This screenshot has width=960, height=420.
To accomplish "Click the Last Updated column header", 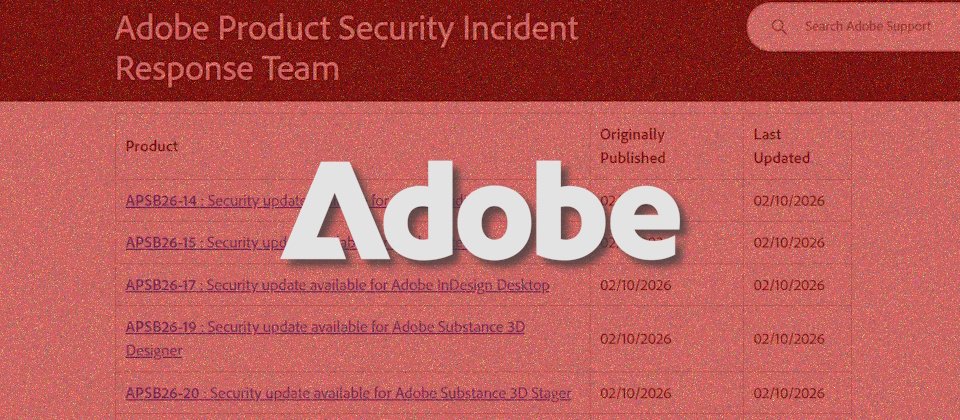I will coord(782,146).
